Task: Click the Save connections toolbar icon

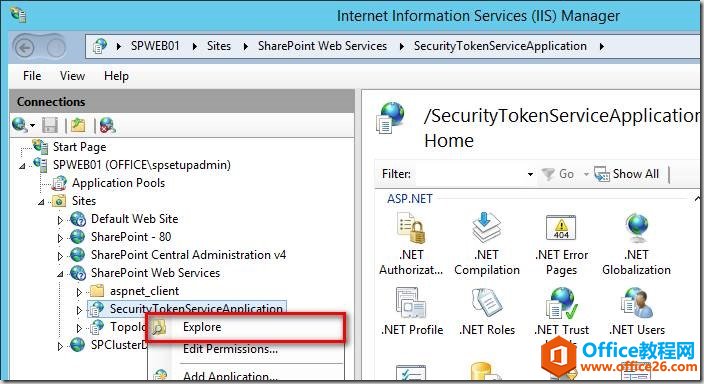Action: (x=50, y=125)
